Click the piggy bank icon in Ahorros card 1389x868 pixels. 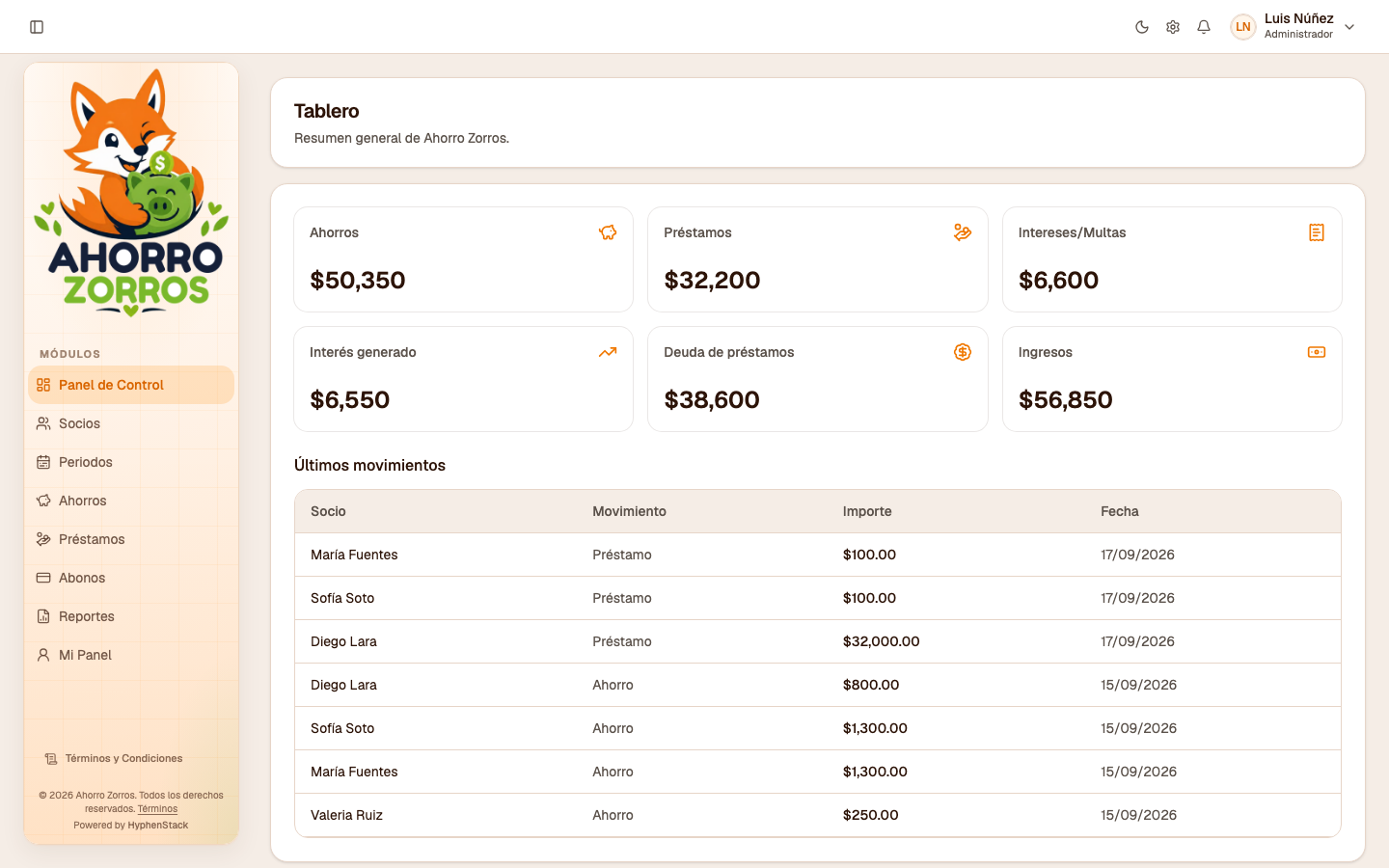pos(608,232)
